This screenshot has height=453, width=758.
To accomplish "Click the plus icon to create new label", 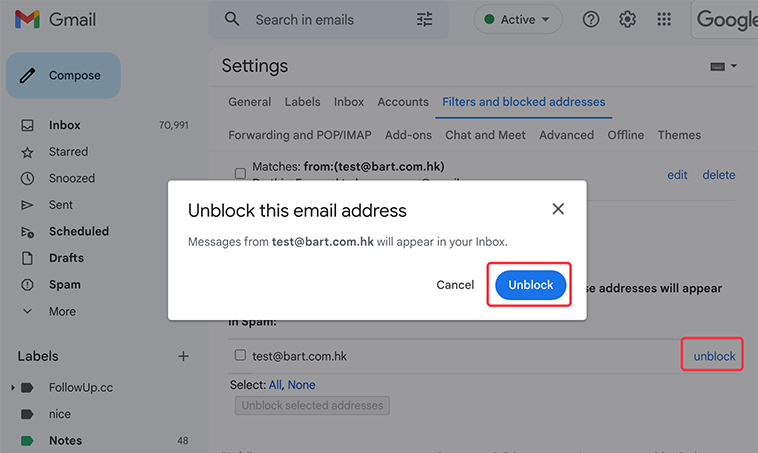I will coord(183,356).
